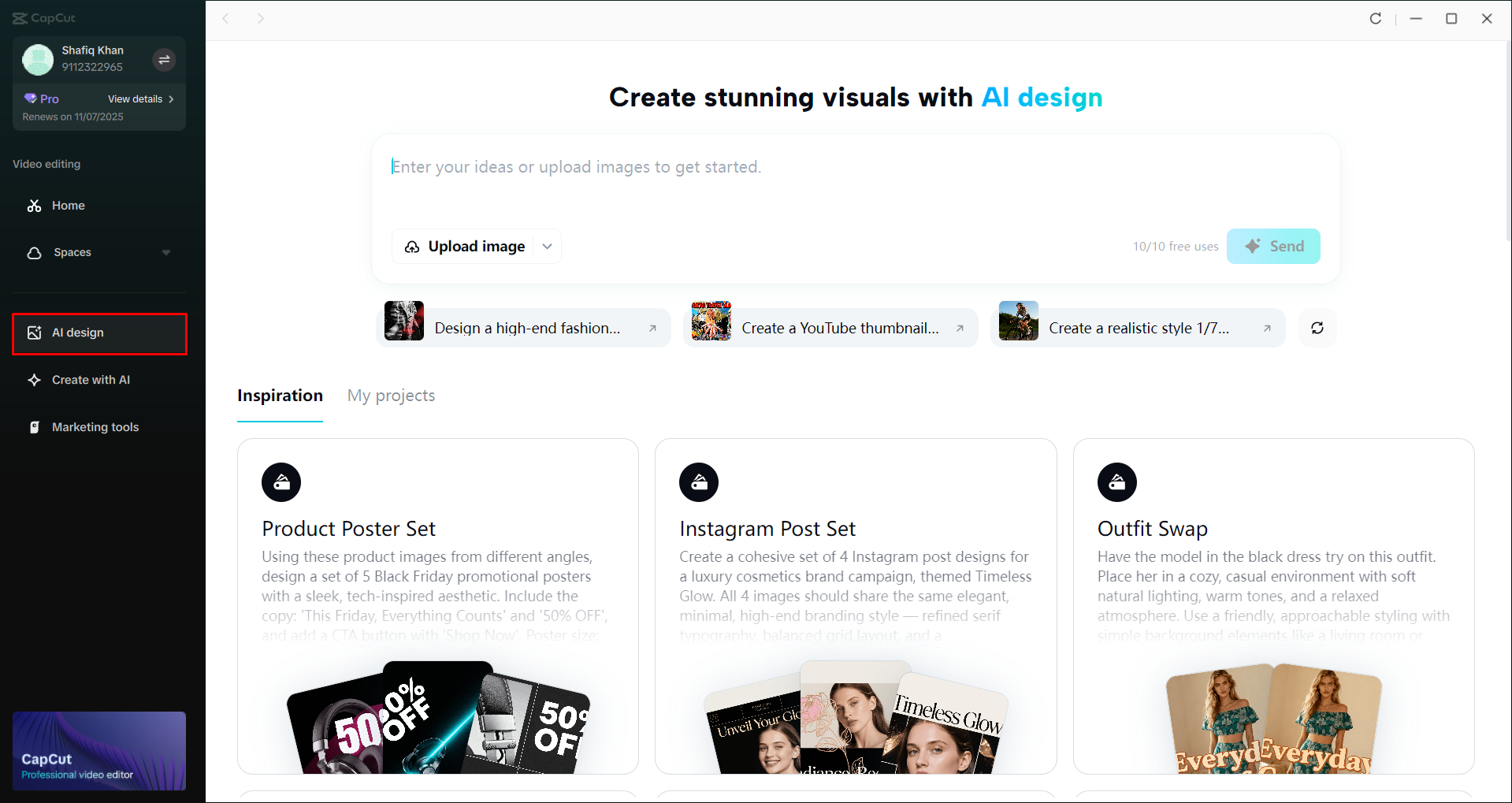The width and height of the screenshot is (1512, 803).
Task: Select the Inspiration tab
Action: 280,396
